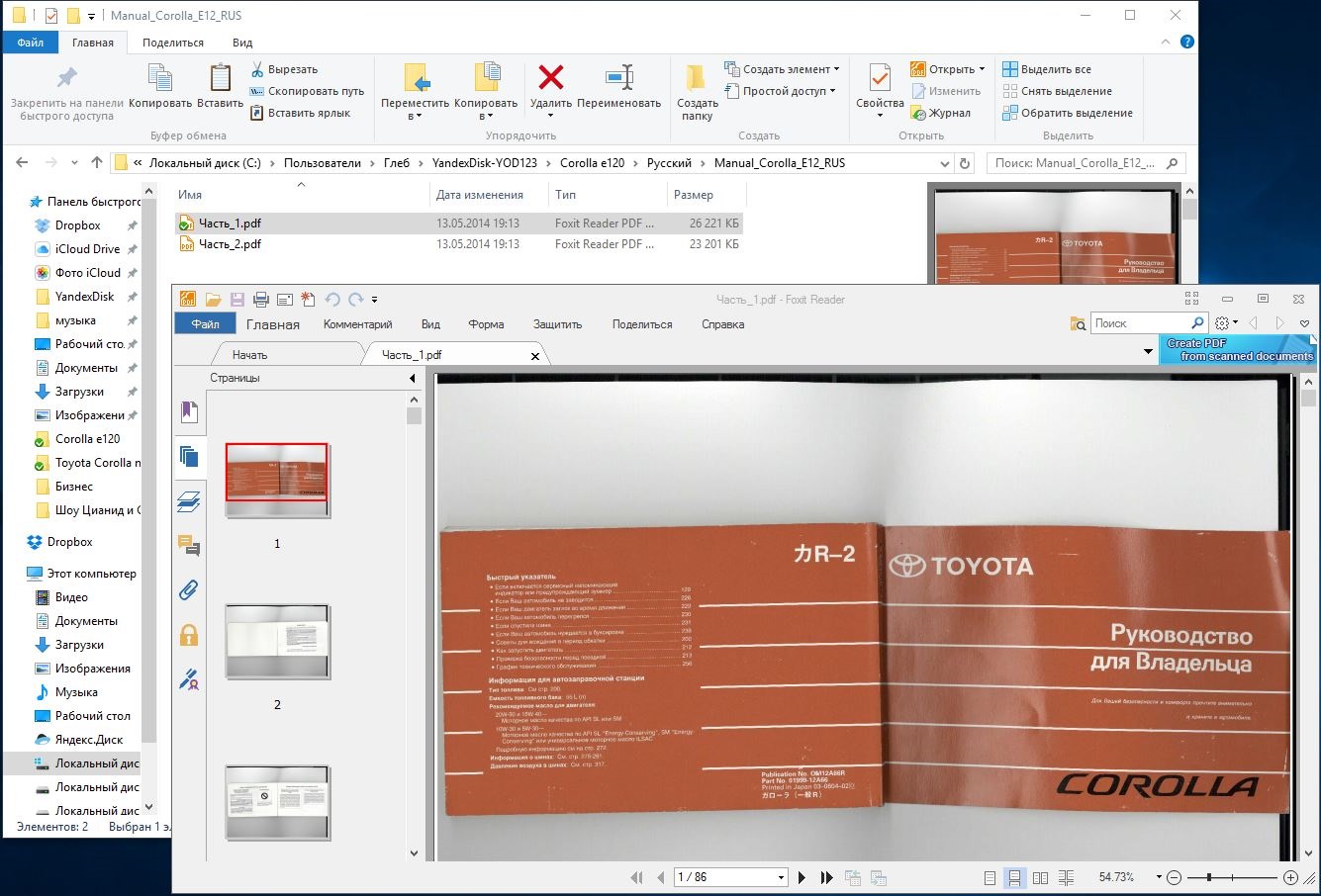The image size is (1321, 896).
Task: Open the Защитить tab in Foxit
Action: tap(557, 324)
